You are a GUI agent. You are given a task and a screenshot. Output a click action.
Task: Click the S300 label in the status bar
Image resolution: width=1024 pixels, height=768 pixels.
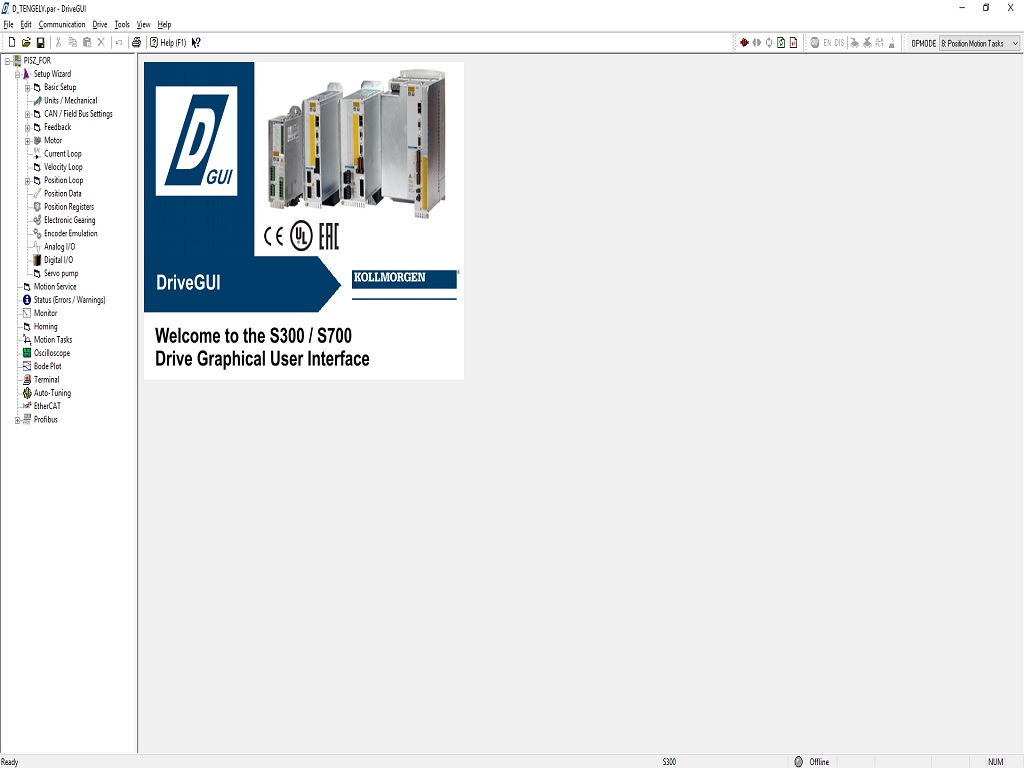point(669,761)
